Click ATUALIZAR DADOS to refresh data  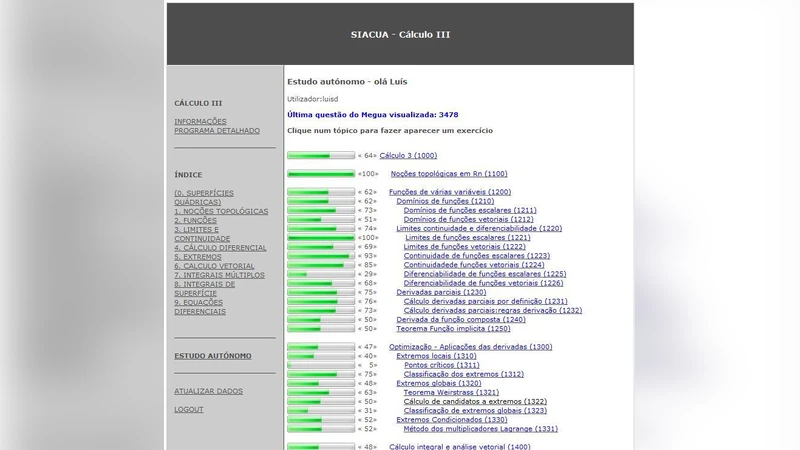pos(208,391)
